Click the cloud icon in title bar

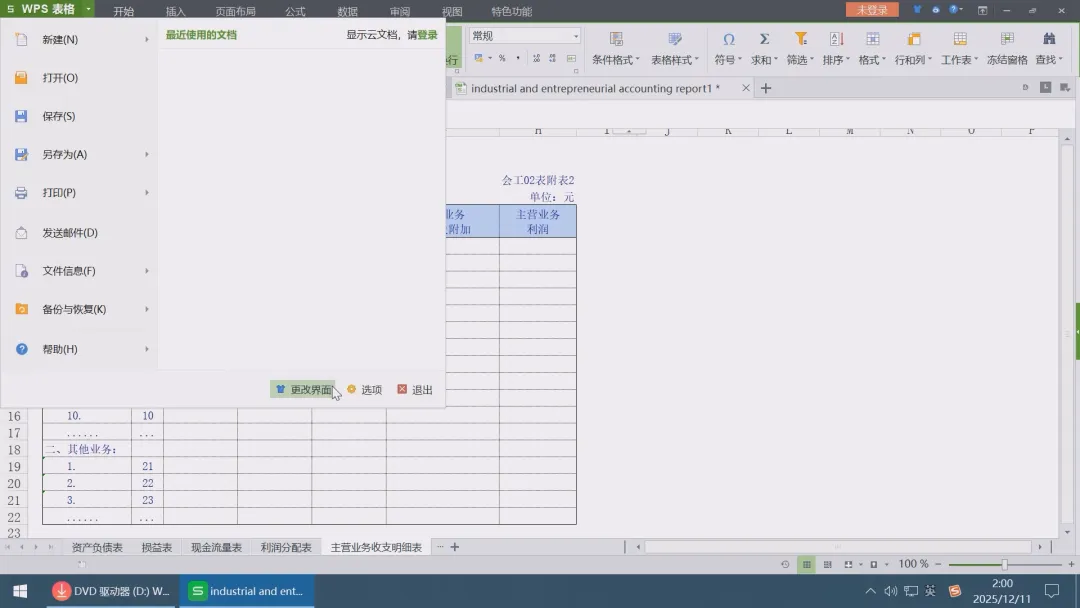click(935, 10)
